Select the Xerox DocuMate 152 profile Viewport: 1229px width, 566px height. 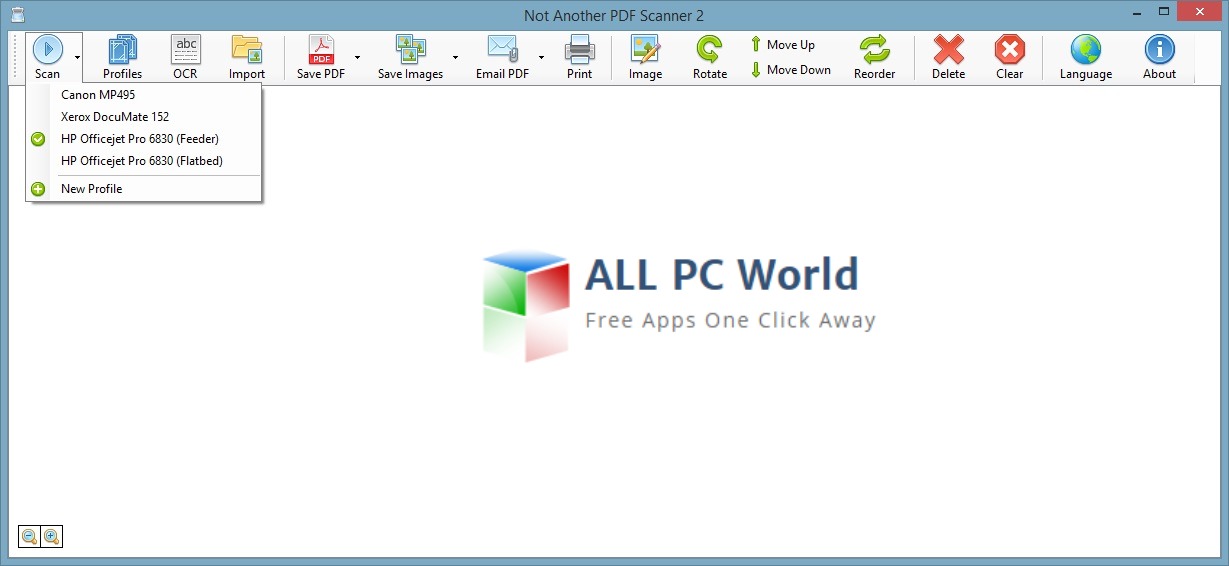coord(144,117)
